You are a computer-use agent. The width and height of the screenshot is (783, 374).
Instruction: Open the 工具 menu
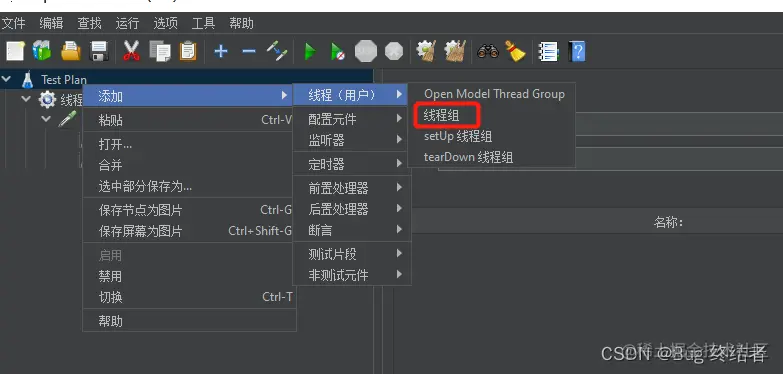pos(203,23)
